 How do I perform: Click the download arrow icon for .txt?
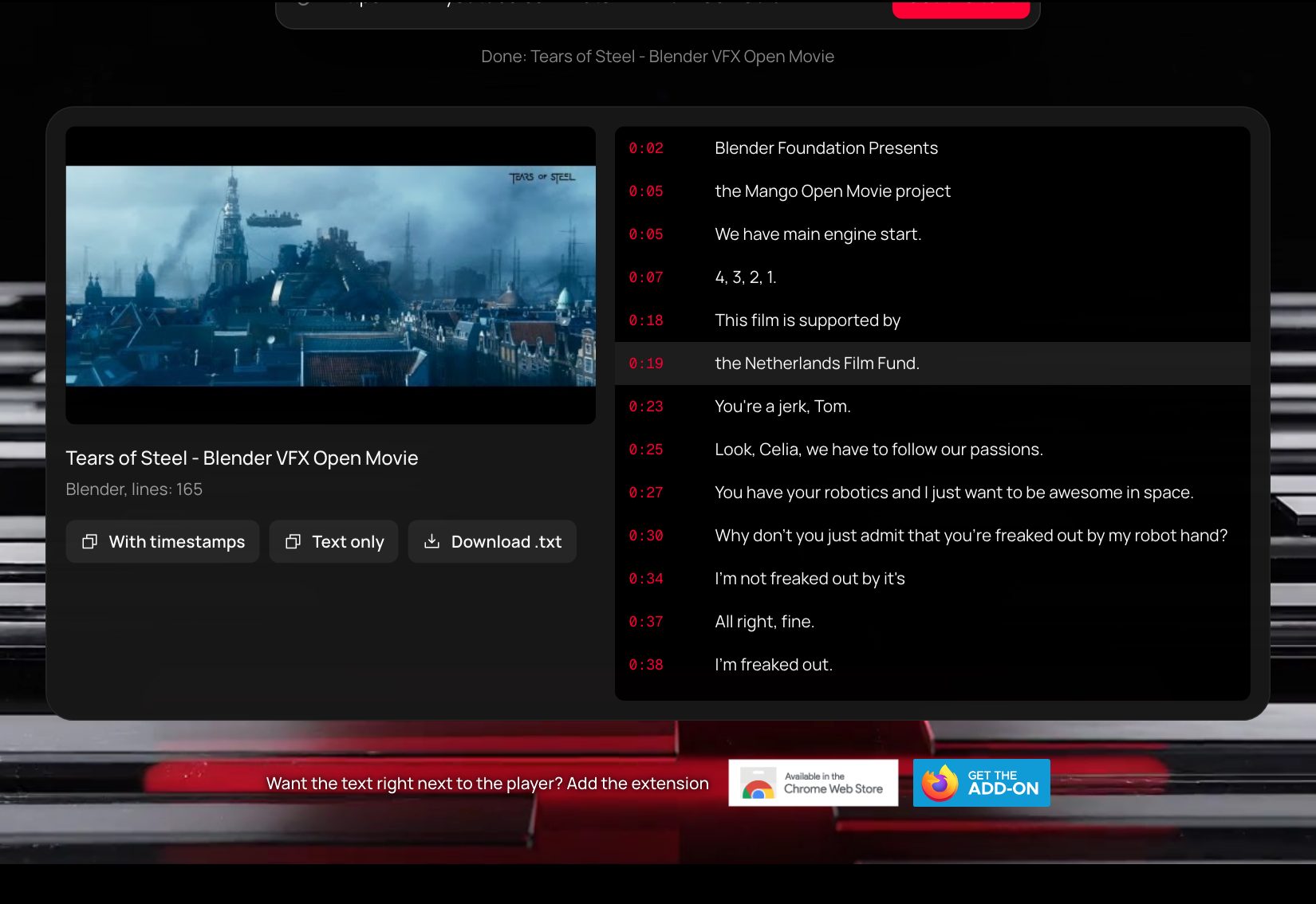tap(431, 542)
